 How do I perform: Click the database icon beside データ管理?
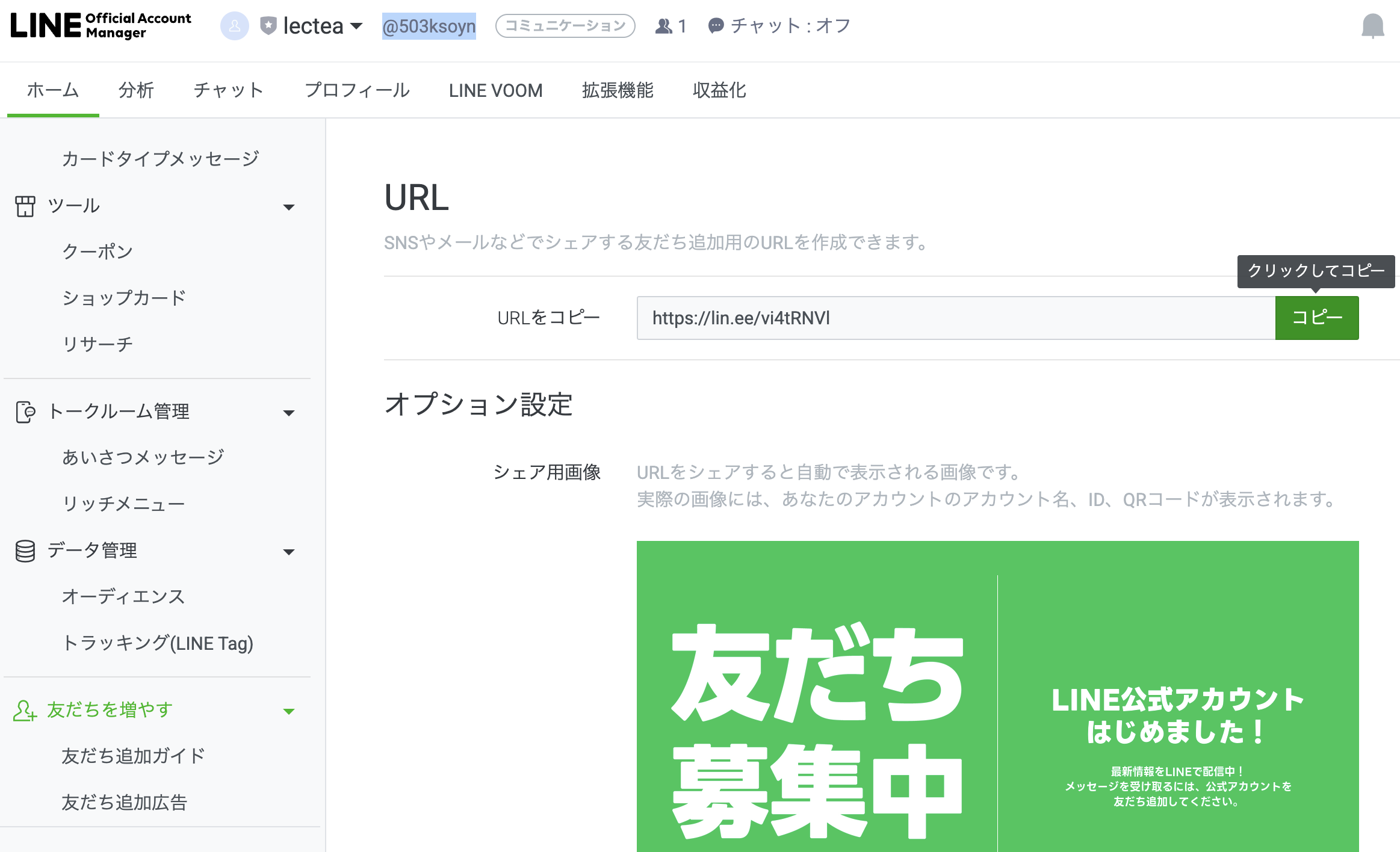(25, 550)
